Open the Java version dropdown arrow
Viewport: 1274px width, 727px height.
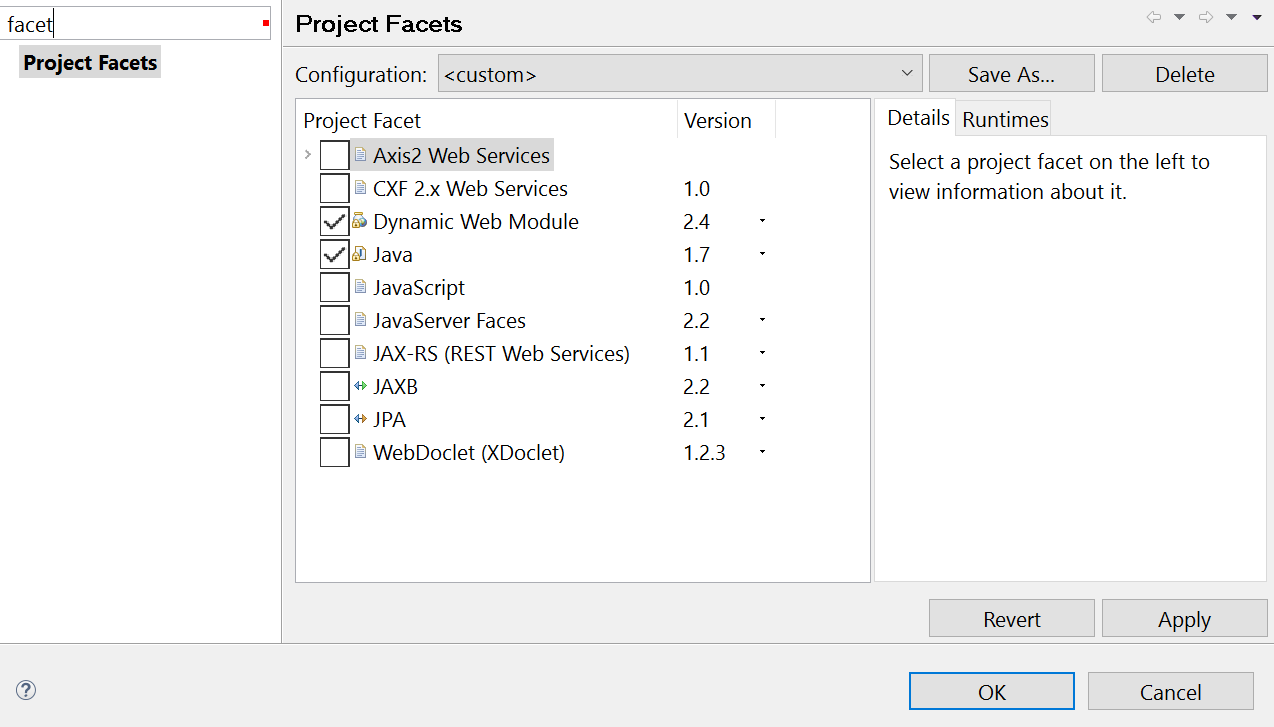coord(762,254)
